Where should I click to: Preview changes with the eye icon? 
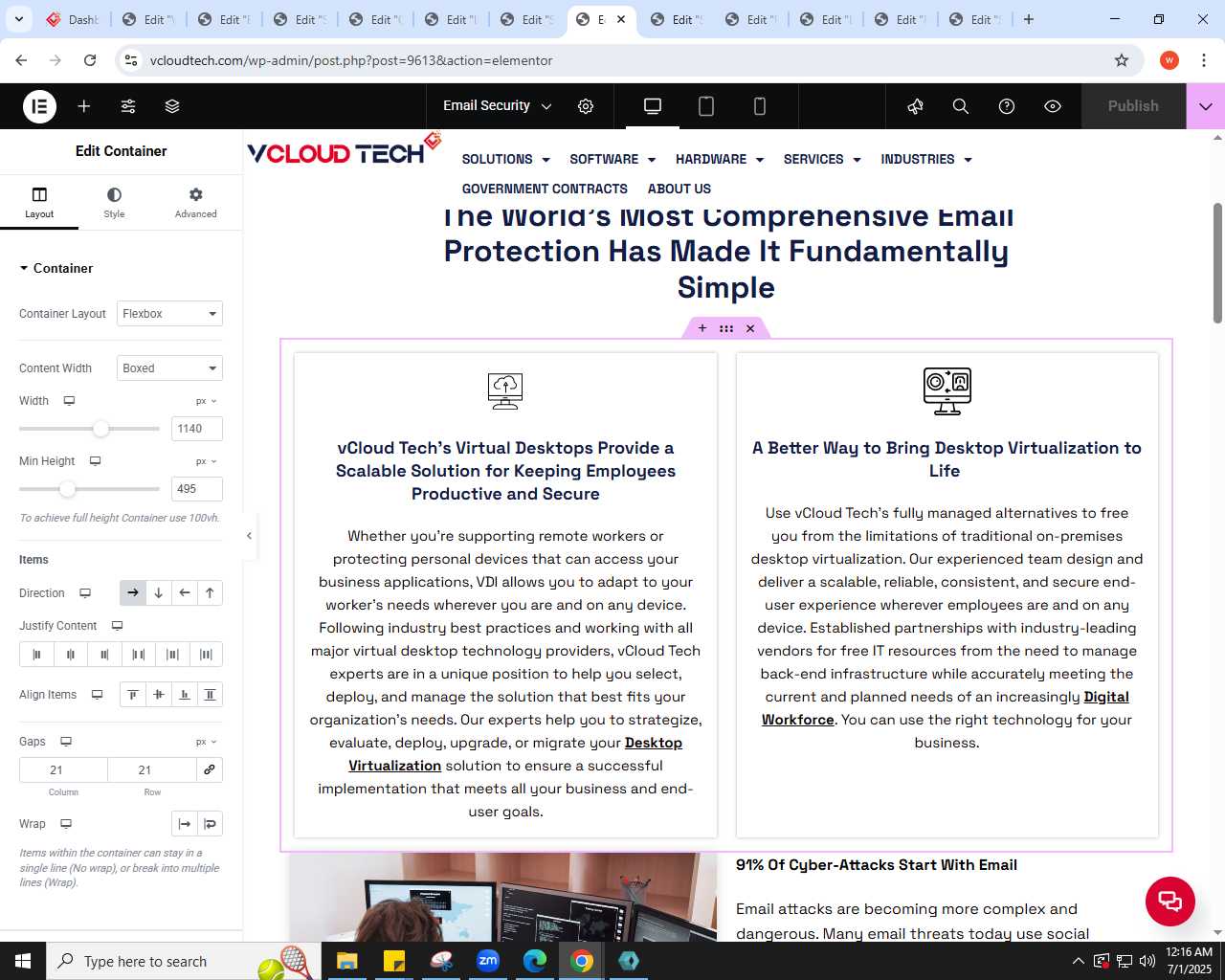tap(1053, 106)
